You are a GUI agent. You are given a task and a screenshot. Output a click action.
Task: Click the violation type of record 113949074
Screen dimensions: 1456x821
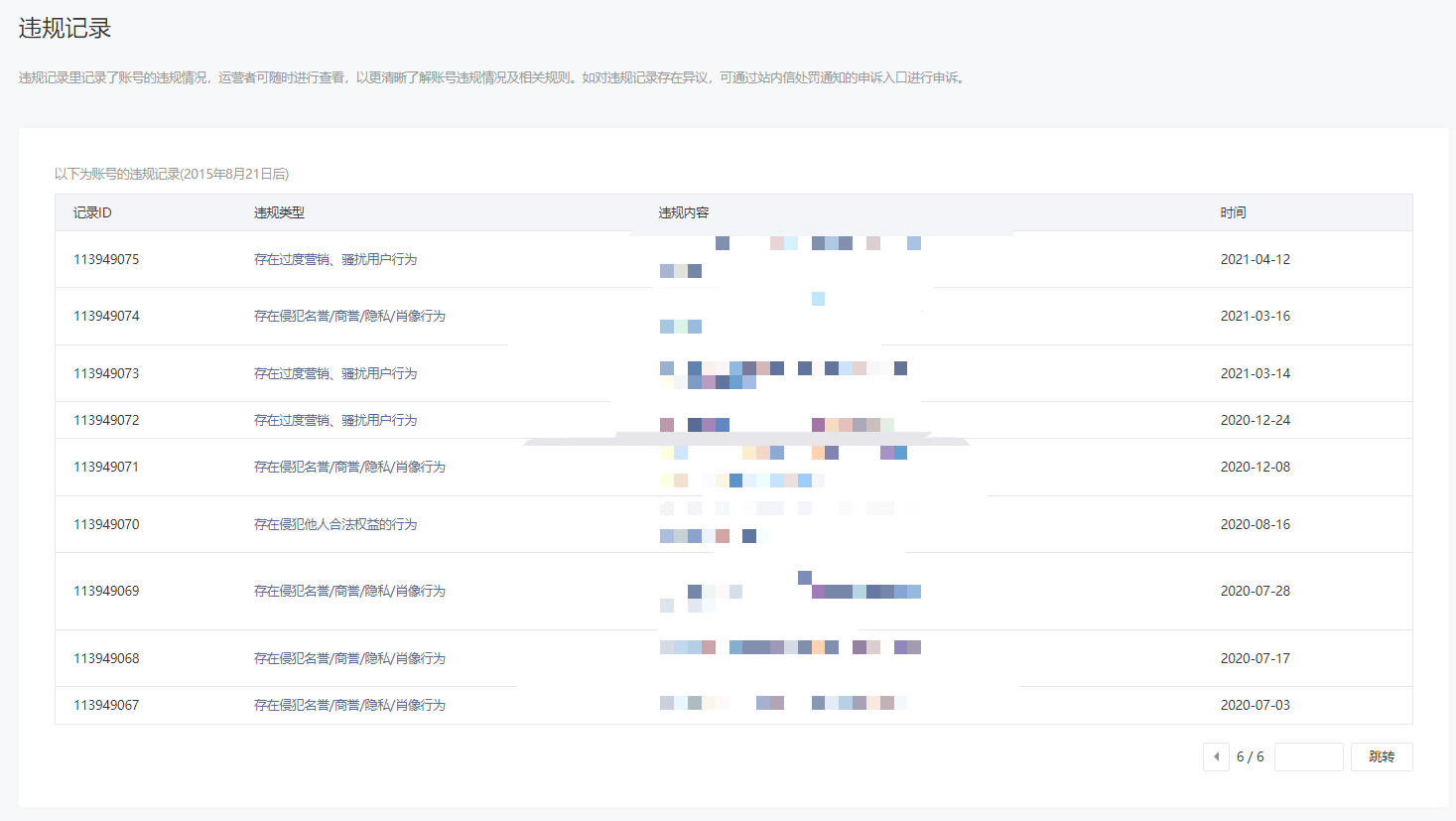pos(349,316)
